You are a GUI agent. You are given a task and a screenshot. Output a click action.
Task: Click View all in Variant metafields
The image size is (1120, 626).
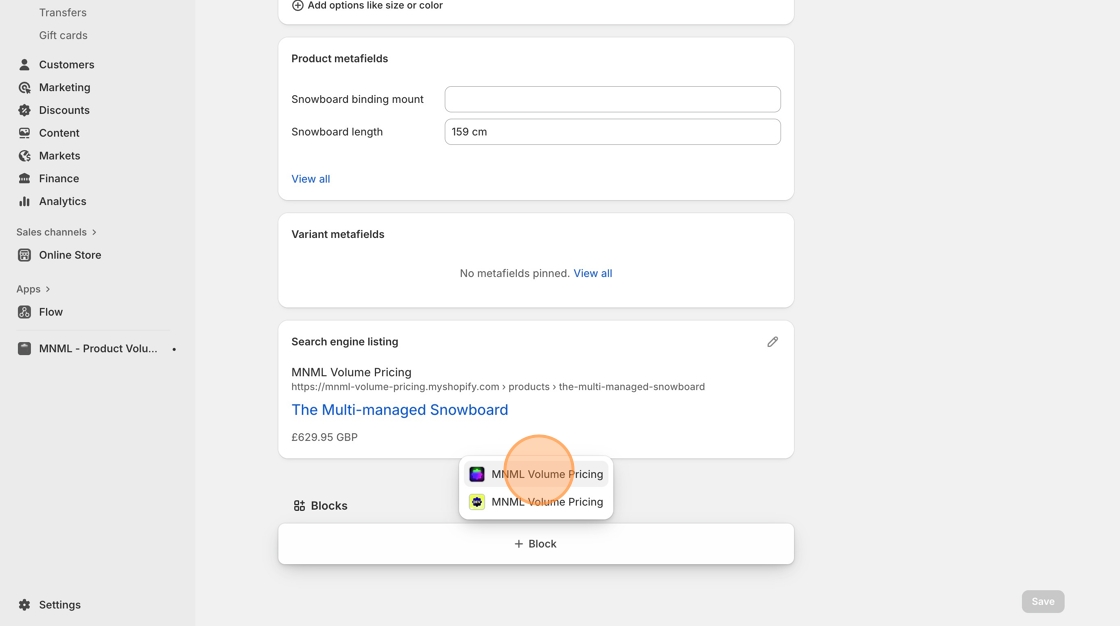point(592,273)
